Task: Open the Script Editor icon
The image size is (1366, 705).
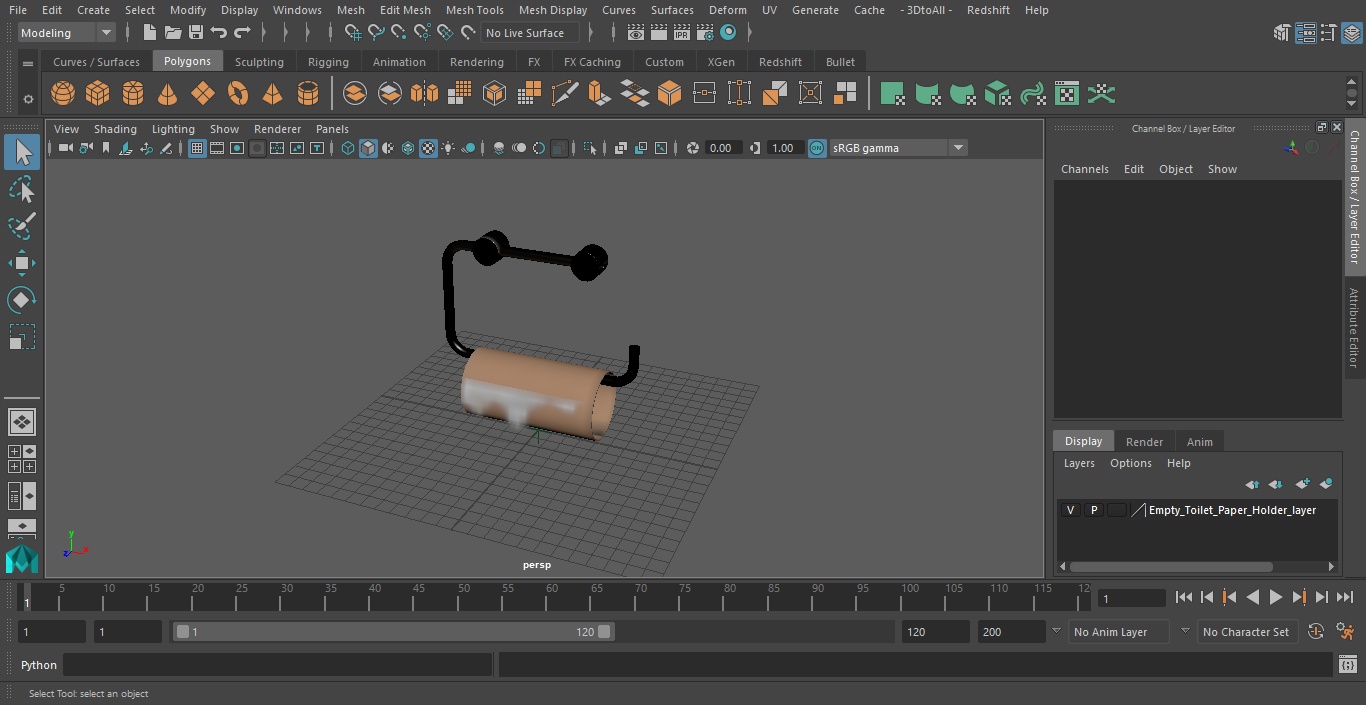Action: coord(1348,665)
